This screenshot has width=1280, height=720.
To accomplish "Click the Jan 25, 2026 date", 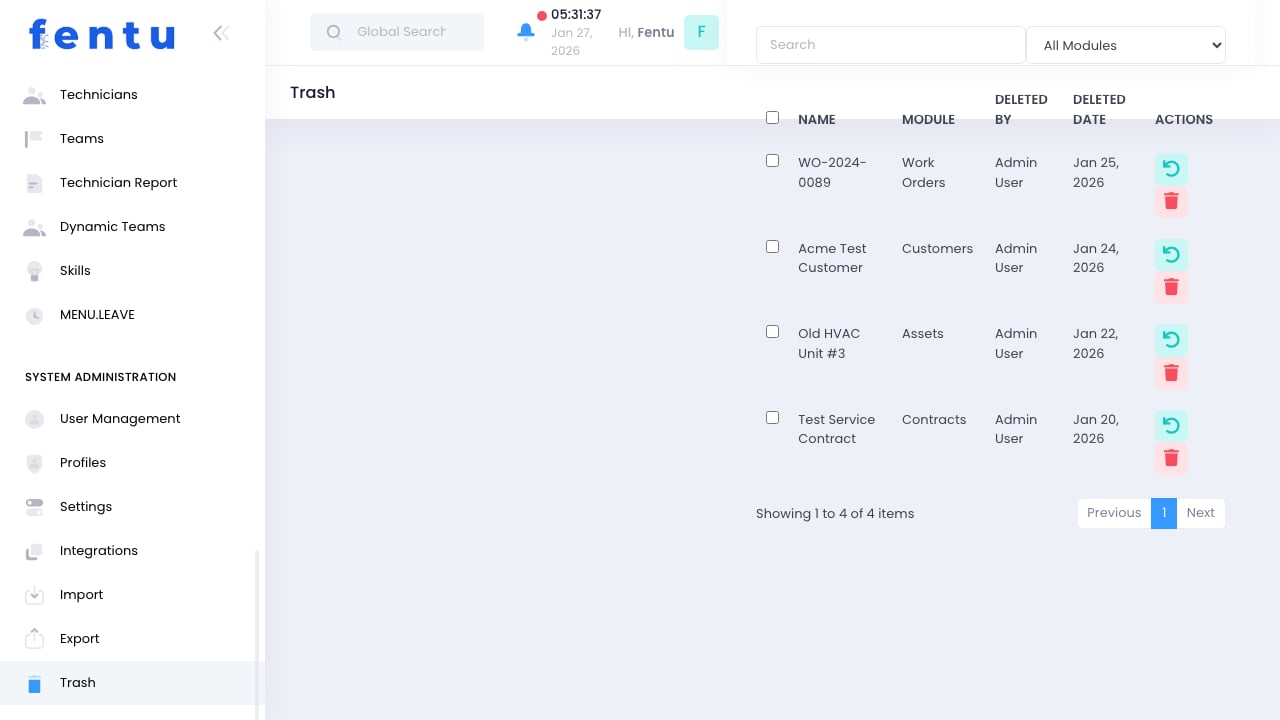I will pos(1096,172).
